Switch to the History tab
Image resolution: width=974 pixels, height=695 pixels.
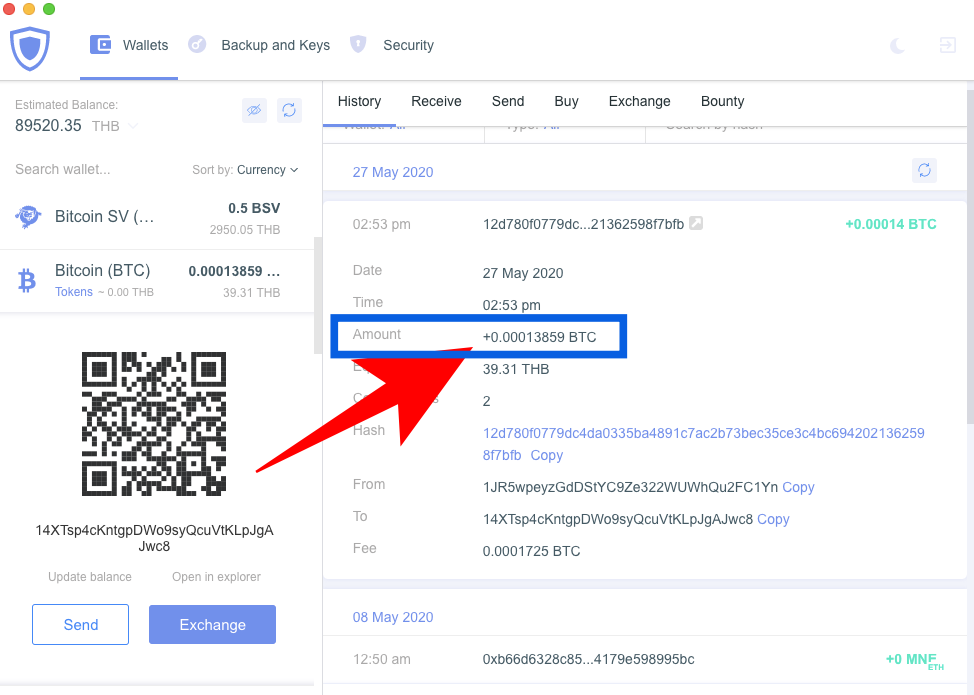click(x=359, y=101)
